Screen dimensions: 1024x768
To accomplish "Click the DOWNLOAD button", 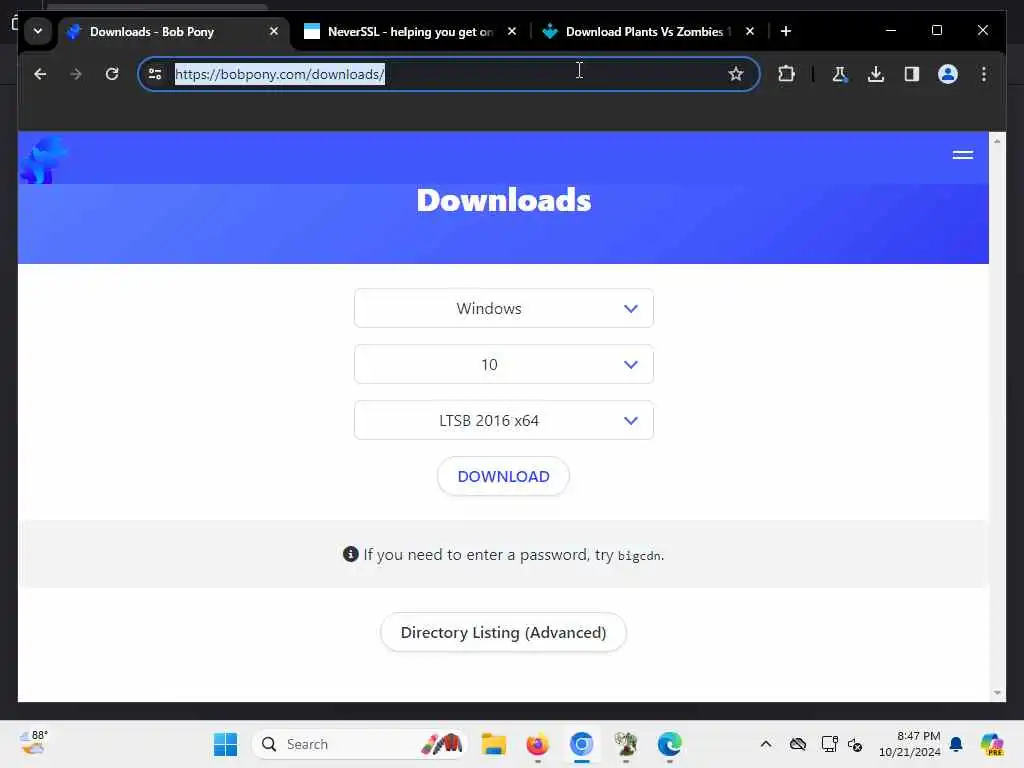I will (504, 476).
